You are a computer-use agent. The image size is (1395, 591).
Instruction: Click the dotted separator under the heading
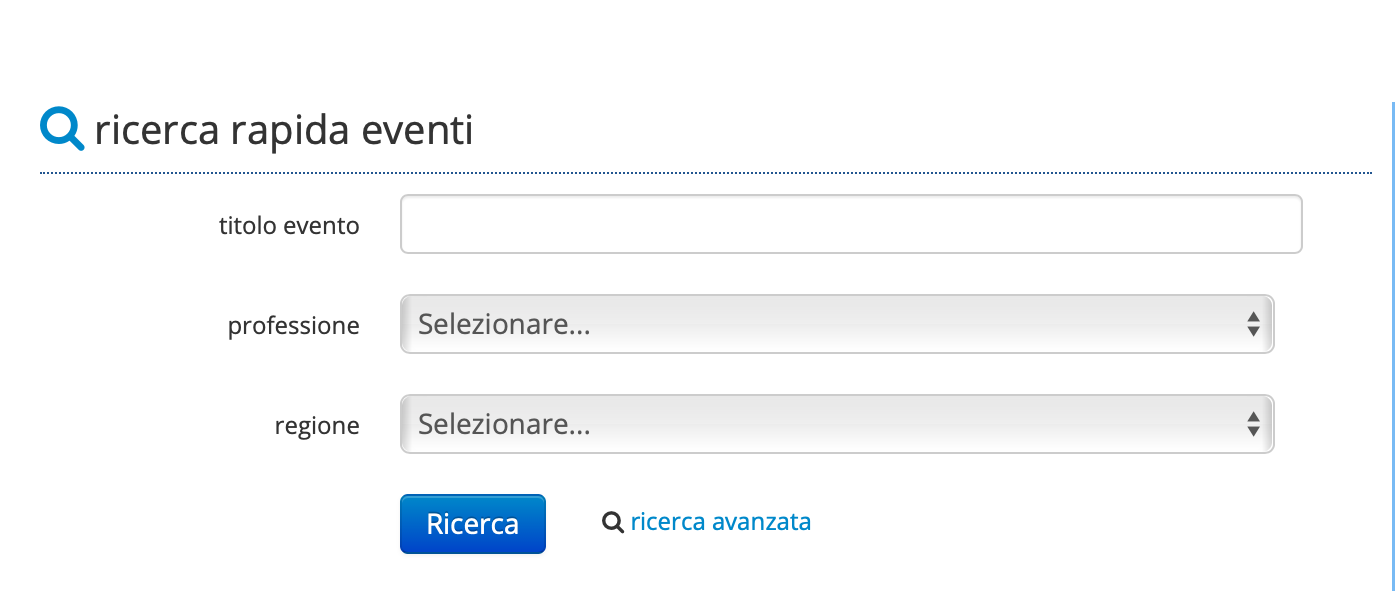706,173
